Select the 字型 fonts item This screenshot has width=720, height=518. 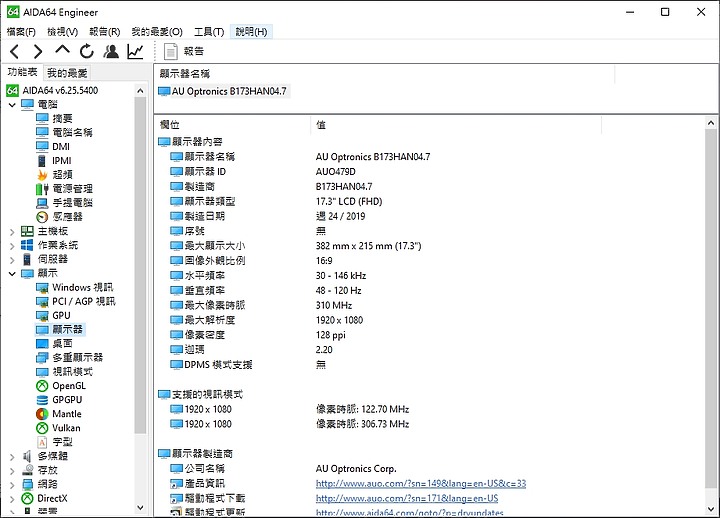click(54, 442)
